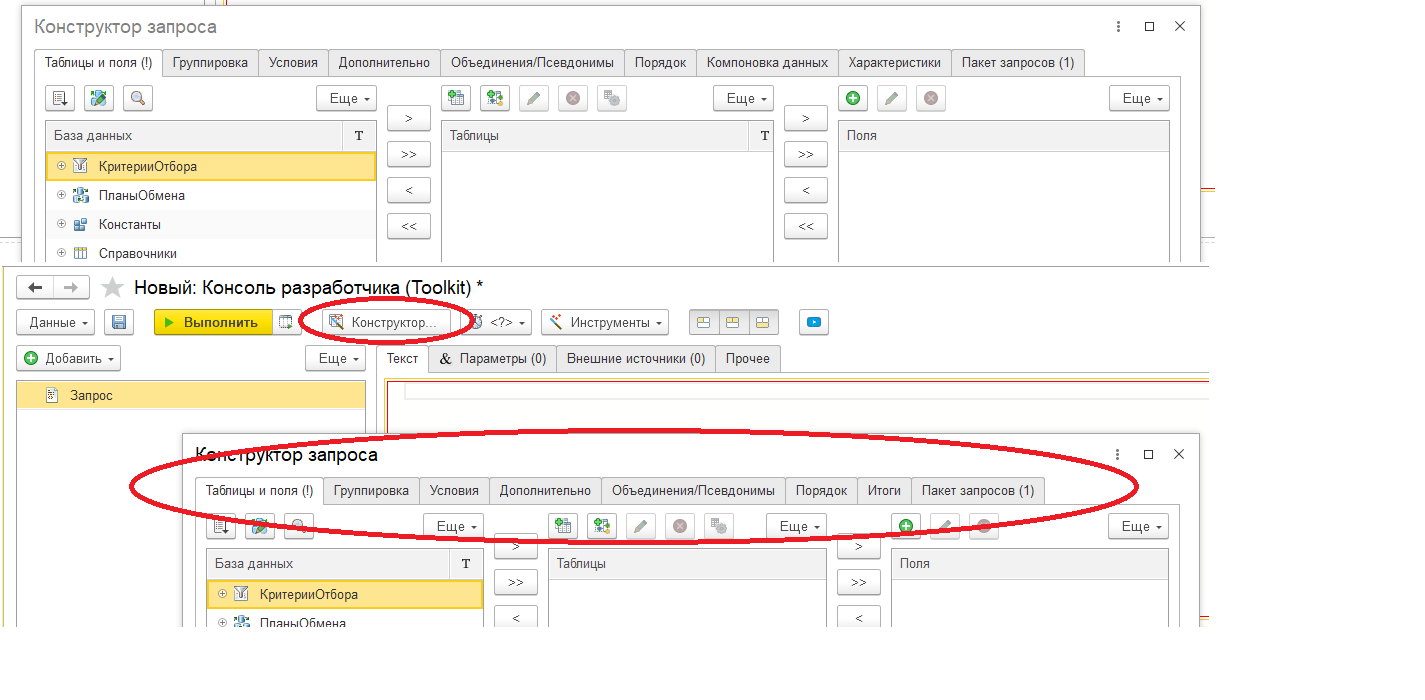
Task: Open Группировка tab in upper constructor window
Action: [x=210, y=62]
